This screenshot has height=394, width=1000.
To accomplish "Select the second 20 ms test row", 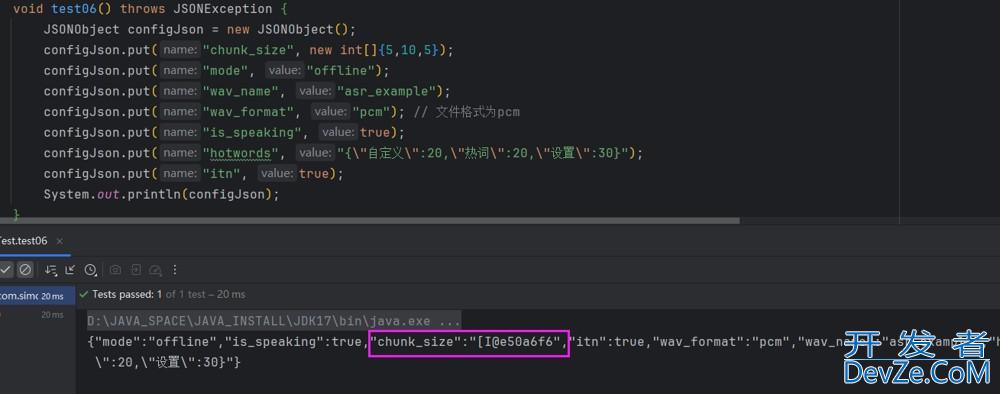I will (x=37, y=314).
